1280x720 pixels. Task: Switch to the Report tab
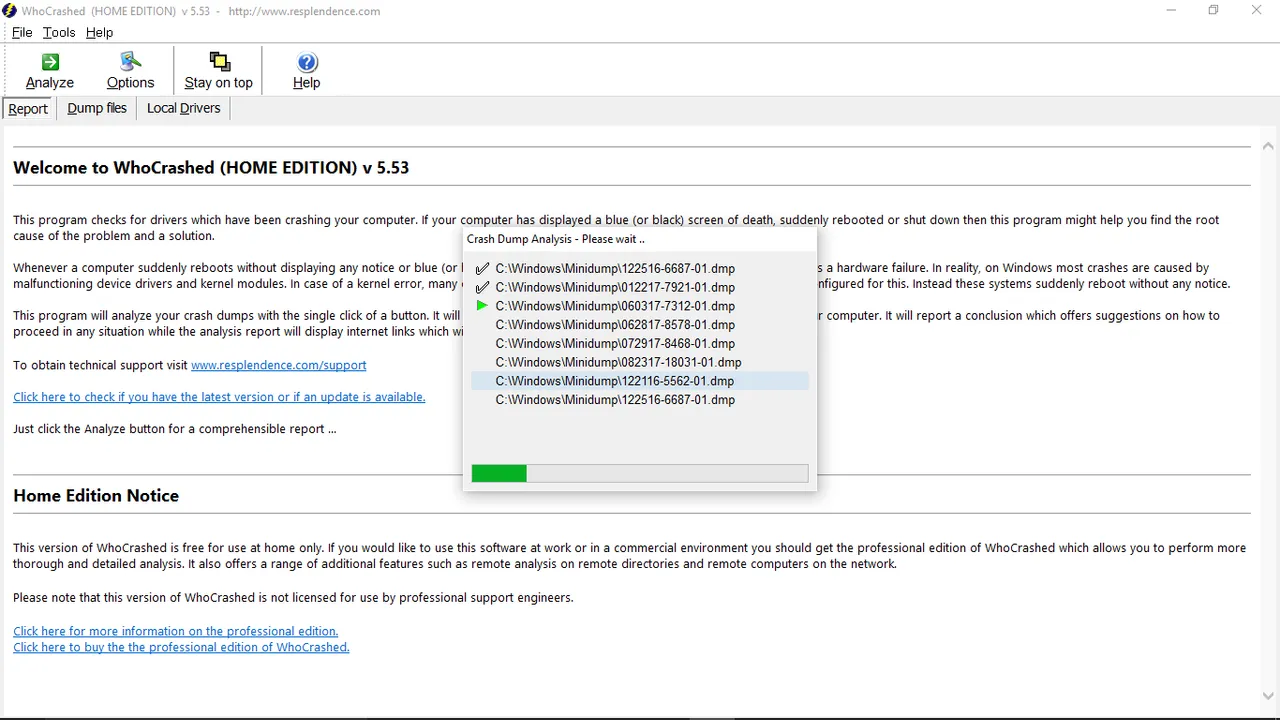28,109
